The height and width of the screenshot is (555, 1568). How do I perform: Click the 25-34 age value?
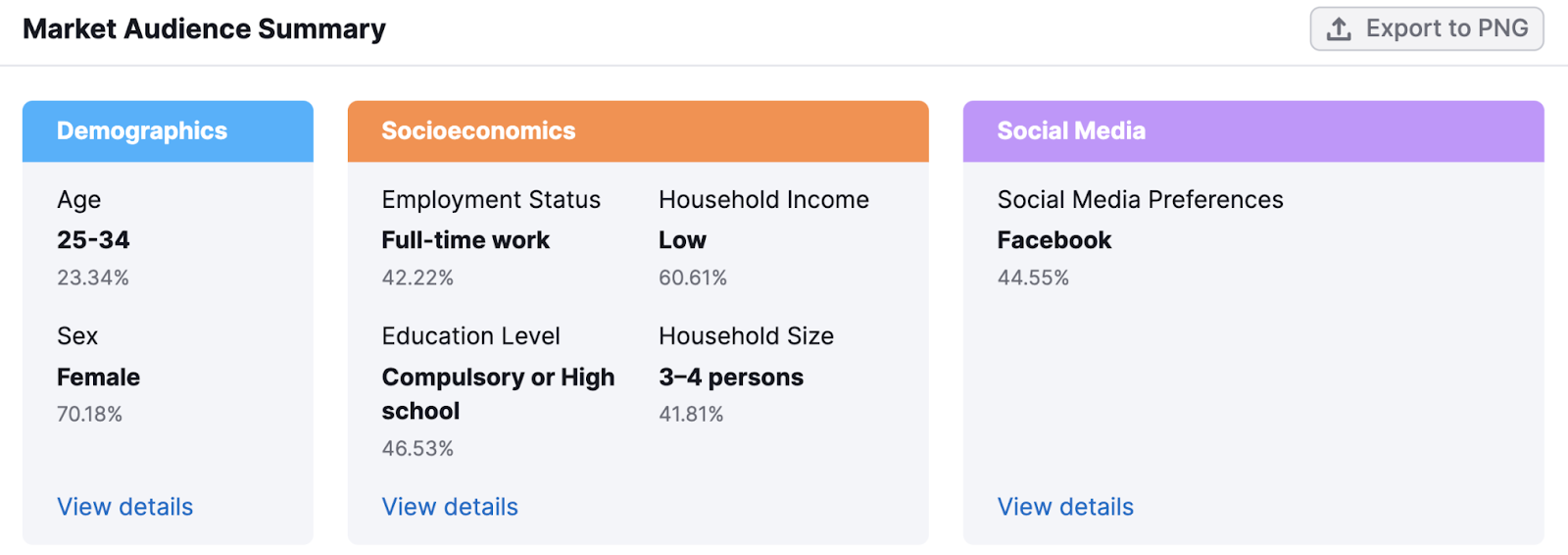(x=93, y=240)
